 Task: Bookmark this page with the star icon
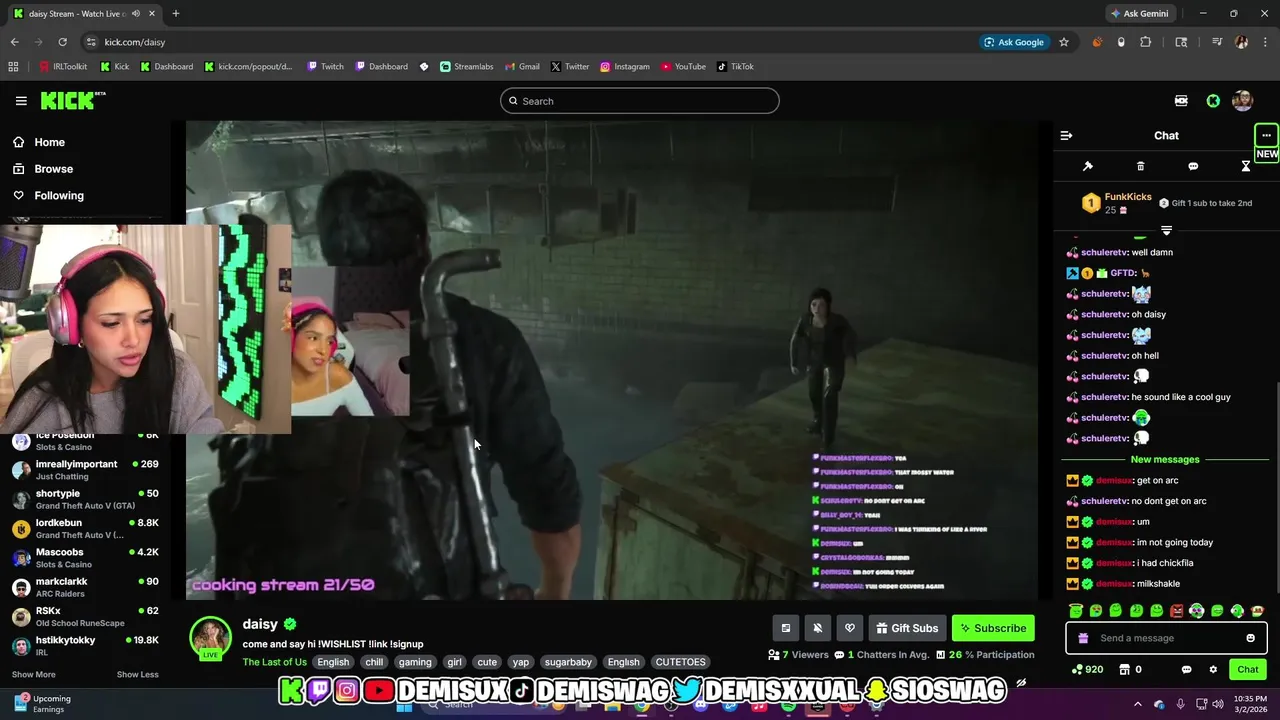coord(1064,42)
